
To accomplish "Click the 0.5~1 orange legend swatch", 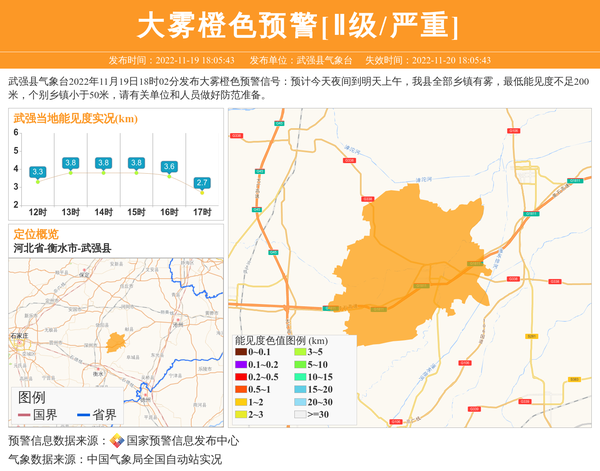I will pos(241,390).
